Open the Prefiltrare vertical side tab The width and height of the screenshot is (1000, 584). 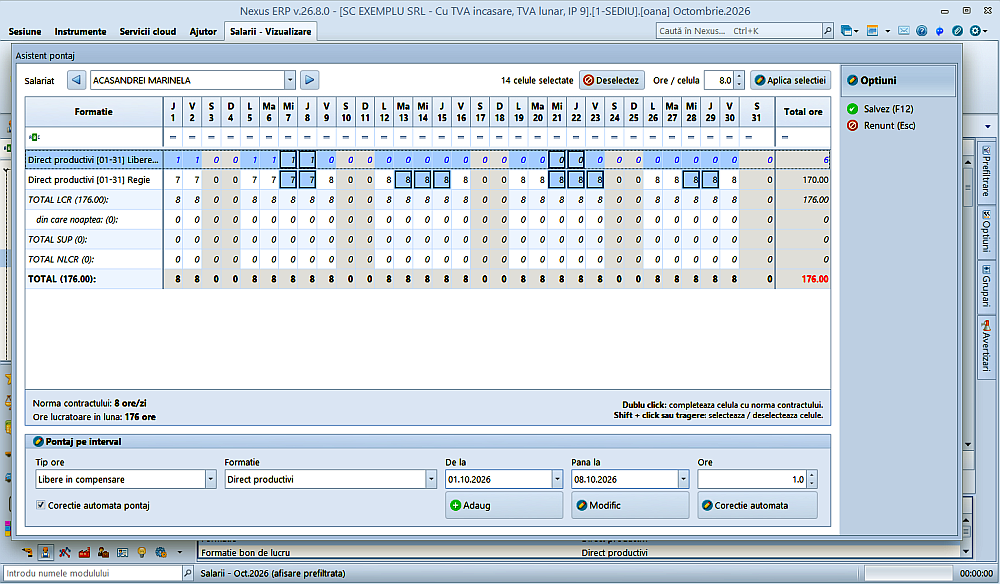click(986, 171)
